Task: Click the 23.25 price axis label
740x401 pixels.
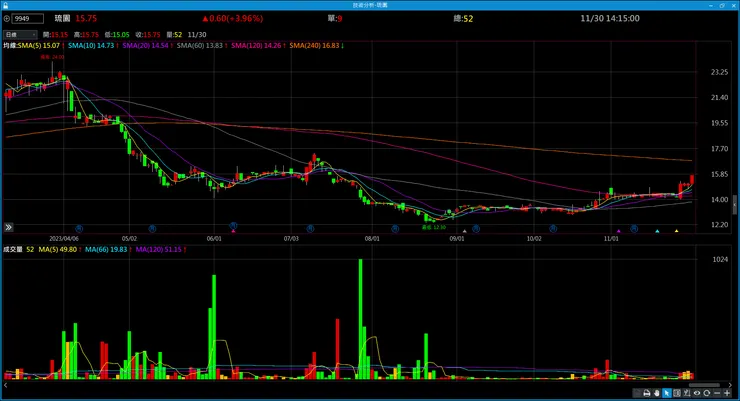Action: coord(719,72)
